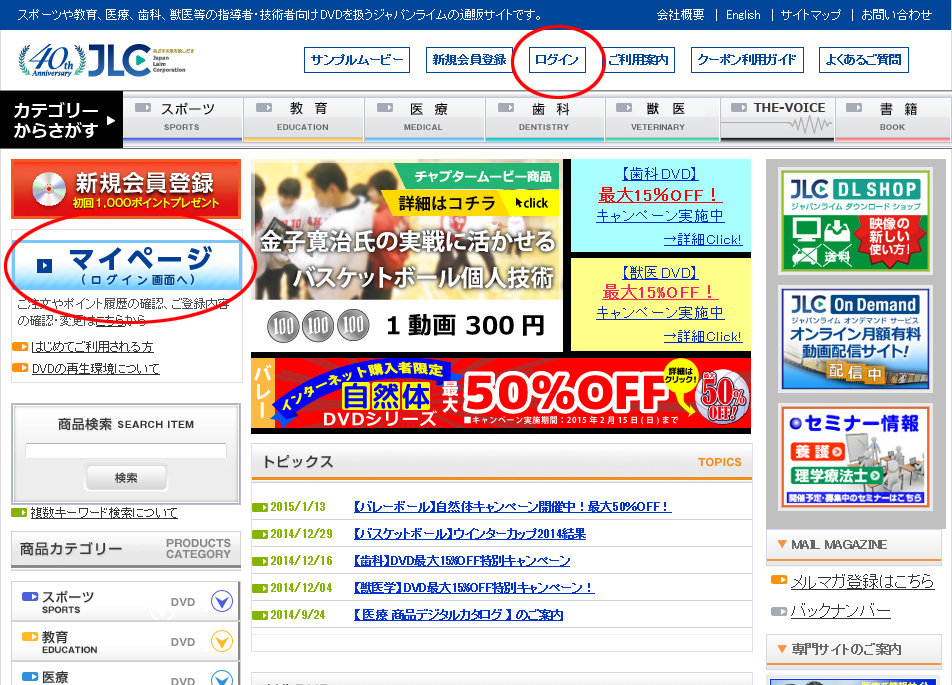The image size is (952, 685).
Task: Open basketball チャプタームービー banner
Action: [407, 256]
